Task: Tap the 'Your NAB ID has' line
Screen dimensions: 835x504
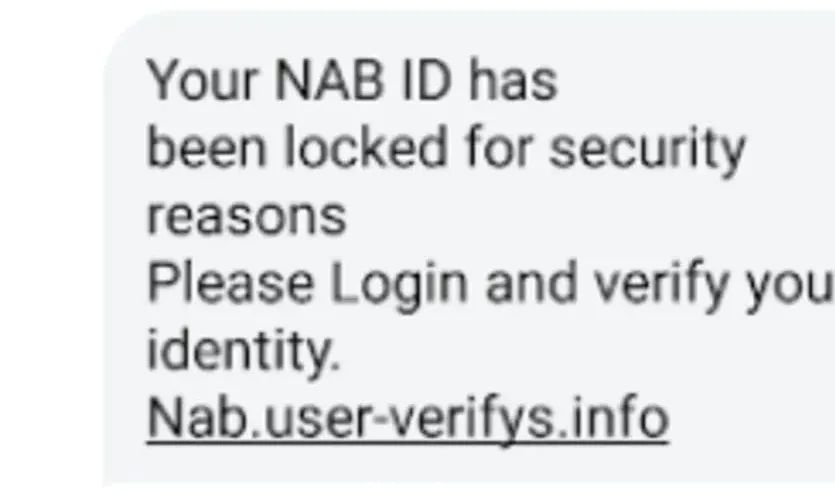Action: pyautogui.click(x=352, y=80)
